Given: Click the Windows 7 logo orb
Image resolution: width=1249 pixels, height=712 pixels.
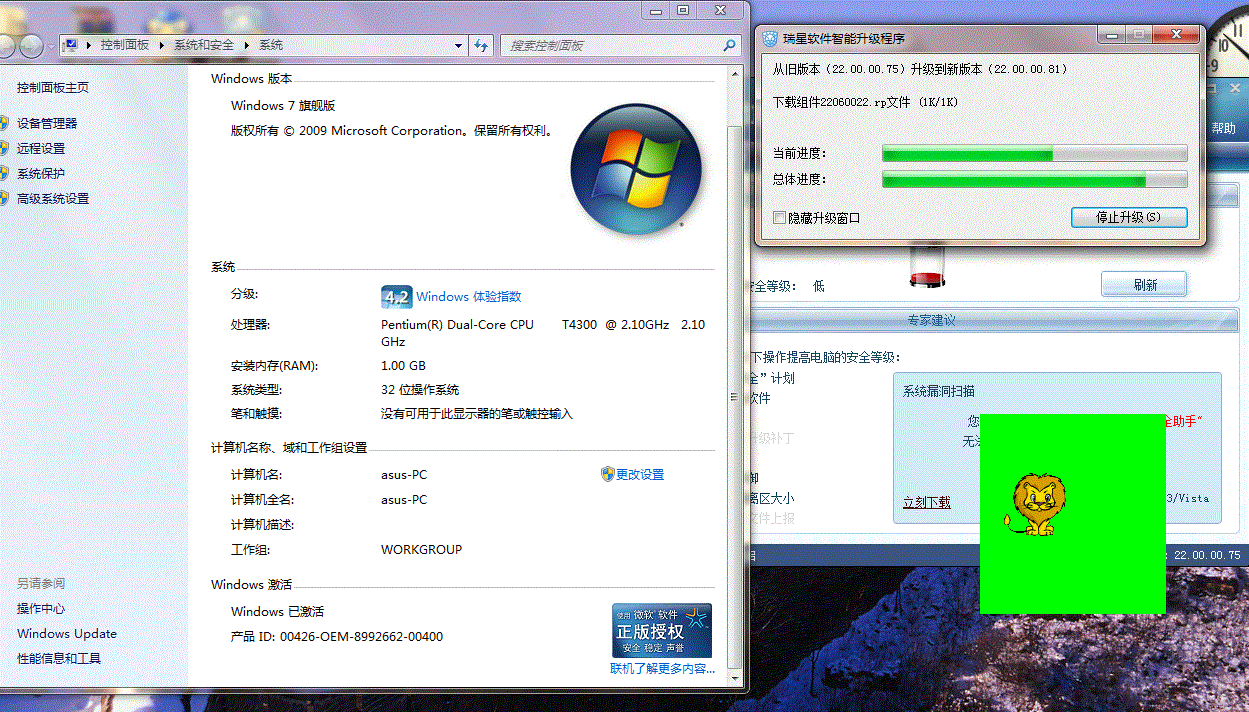Looking at the screenshot, I should tap(636, 169).
